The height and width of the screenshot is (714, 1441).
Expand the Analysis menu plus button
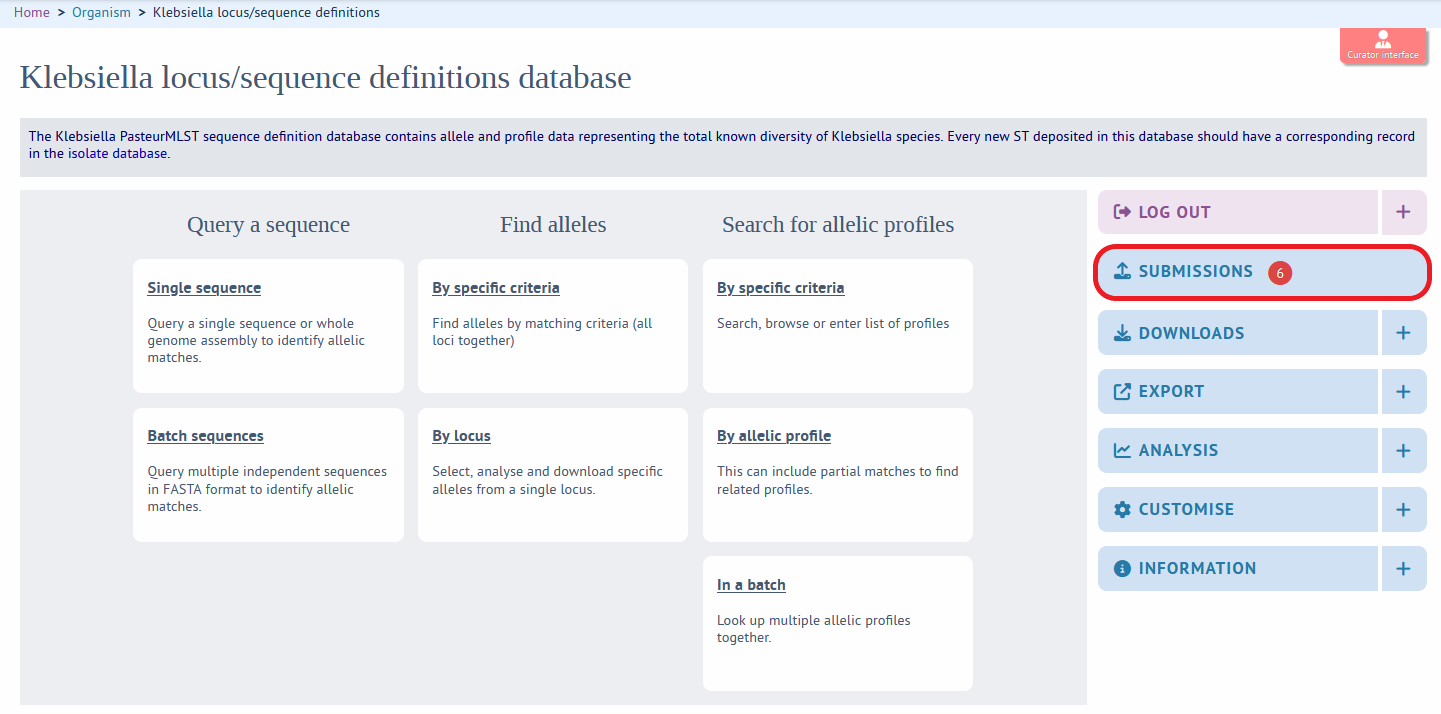tap(1403, 450)
